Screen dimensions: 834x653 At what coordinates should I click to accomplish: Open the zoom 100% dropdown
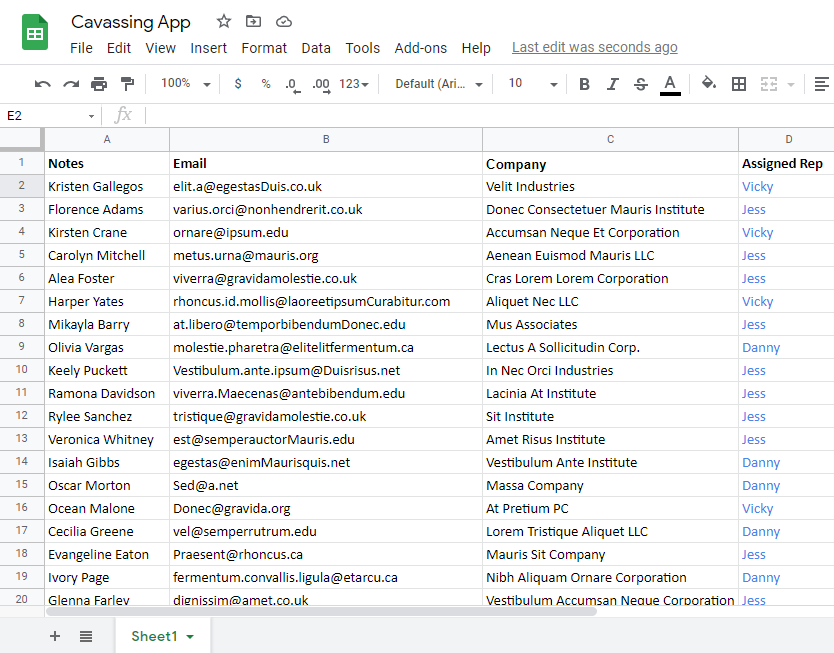point(186,83)
